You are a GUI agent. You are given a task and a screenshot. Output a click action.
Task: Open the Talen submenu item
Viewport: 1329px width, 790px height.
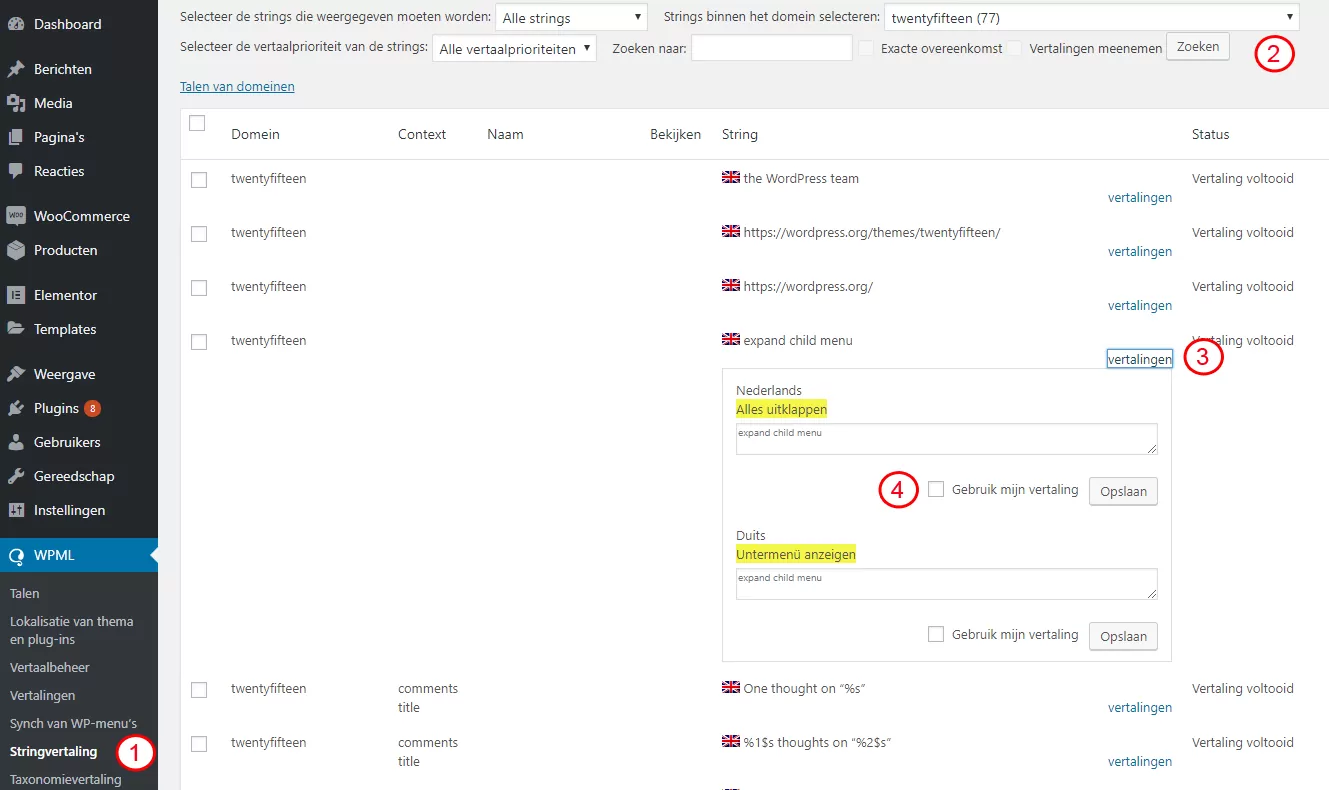click(25, 593)
